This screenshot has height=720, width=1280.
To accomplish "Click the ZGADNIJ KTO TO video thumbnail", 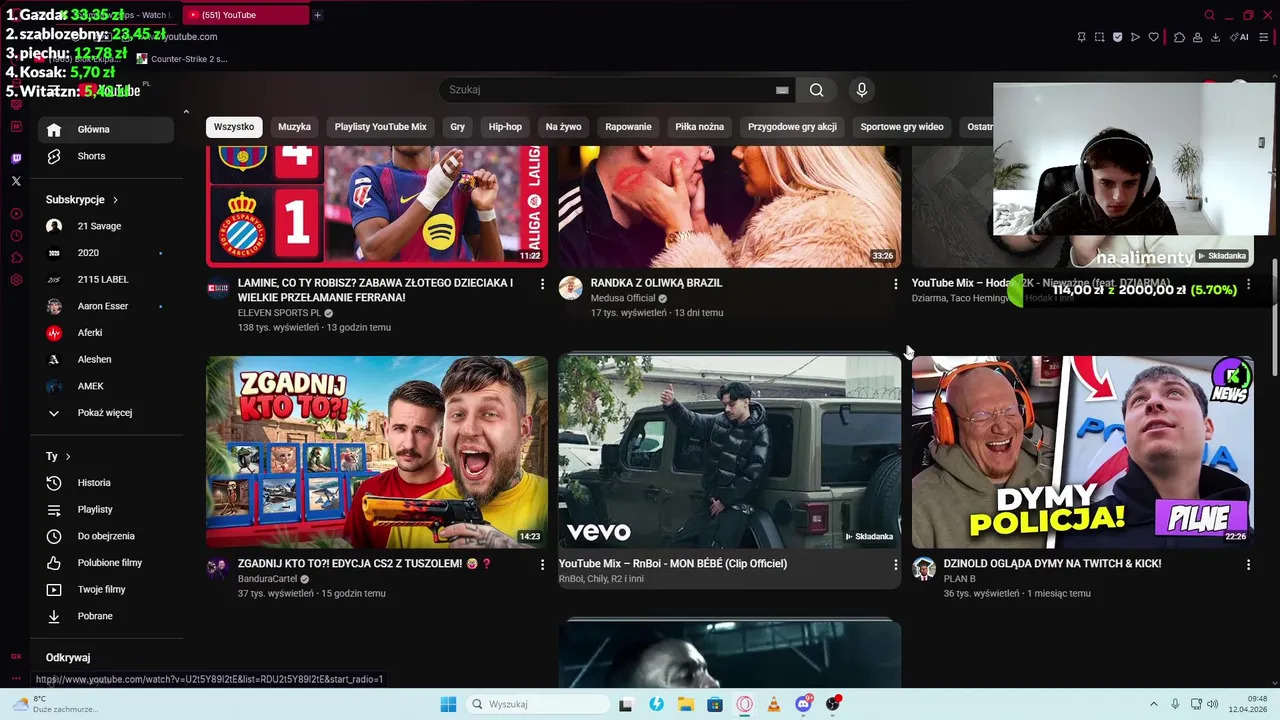I will [377, 452].
